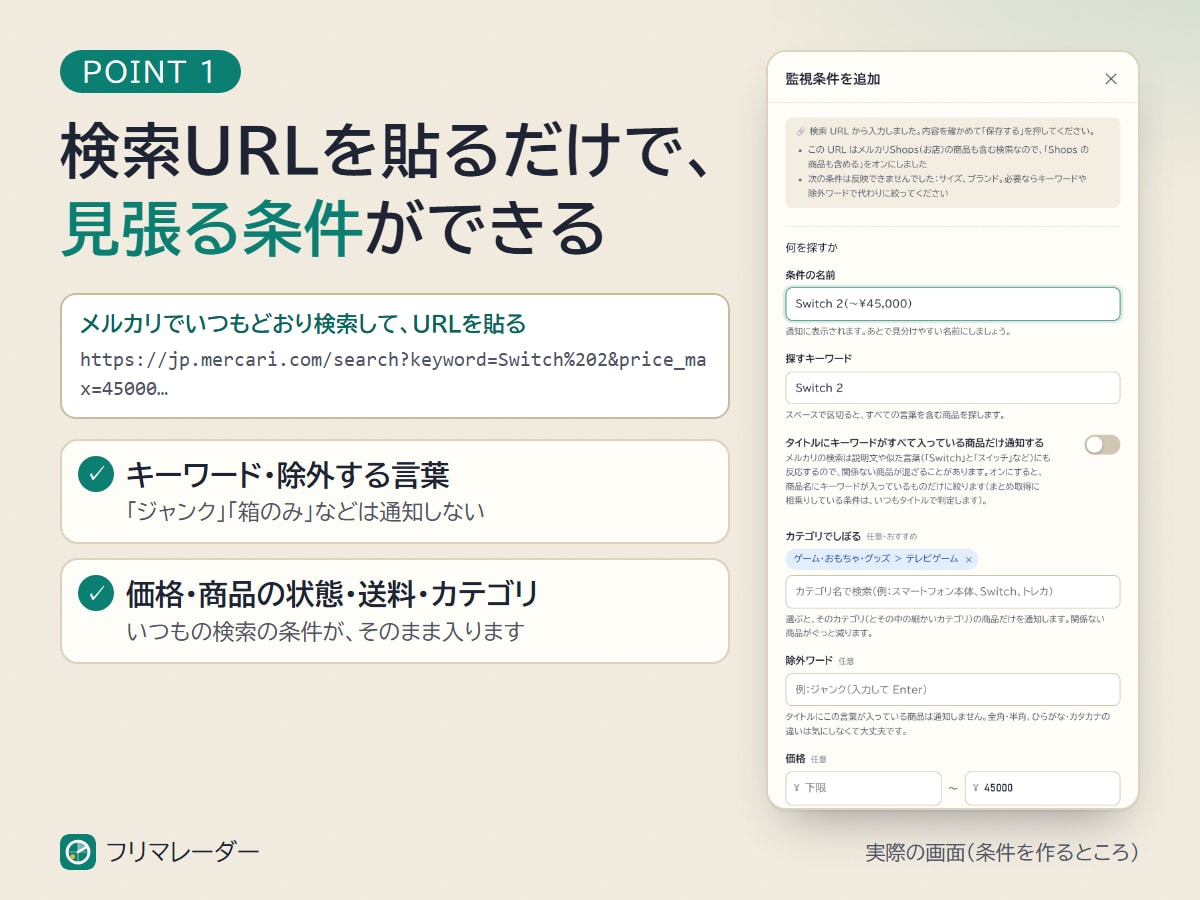Screen dimensions: 1200x900
Task: Click the 何を探すか section heading
Action: (812, 247)
